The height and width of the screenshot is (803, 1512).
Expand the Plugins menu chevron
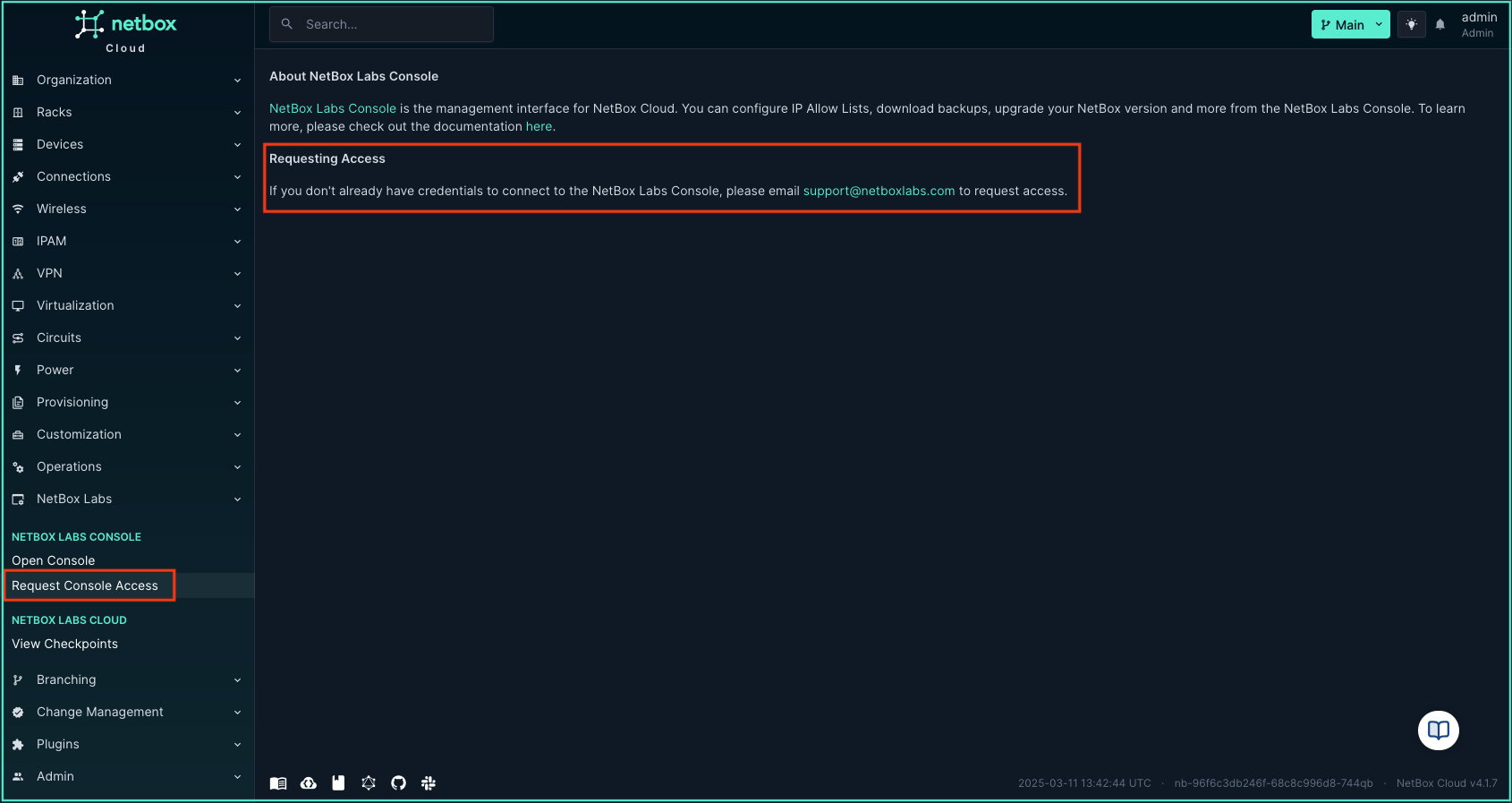[237, 745]
